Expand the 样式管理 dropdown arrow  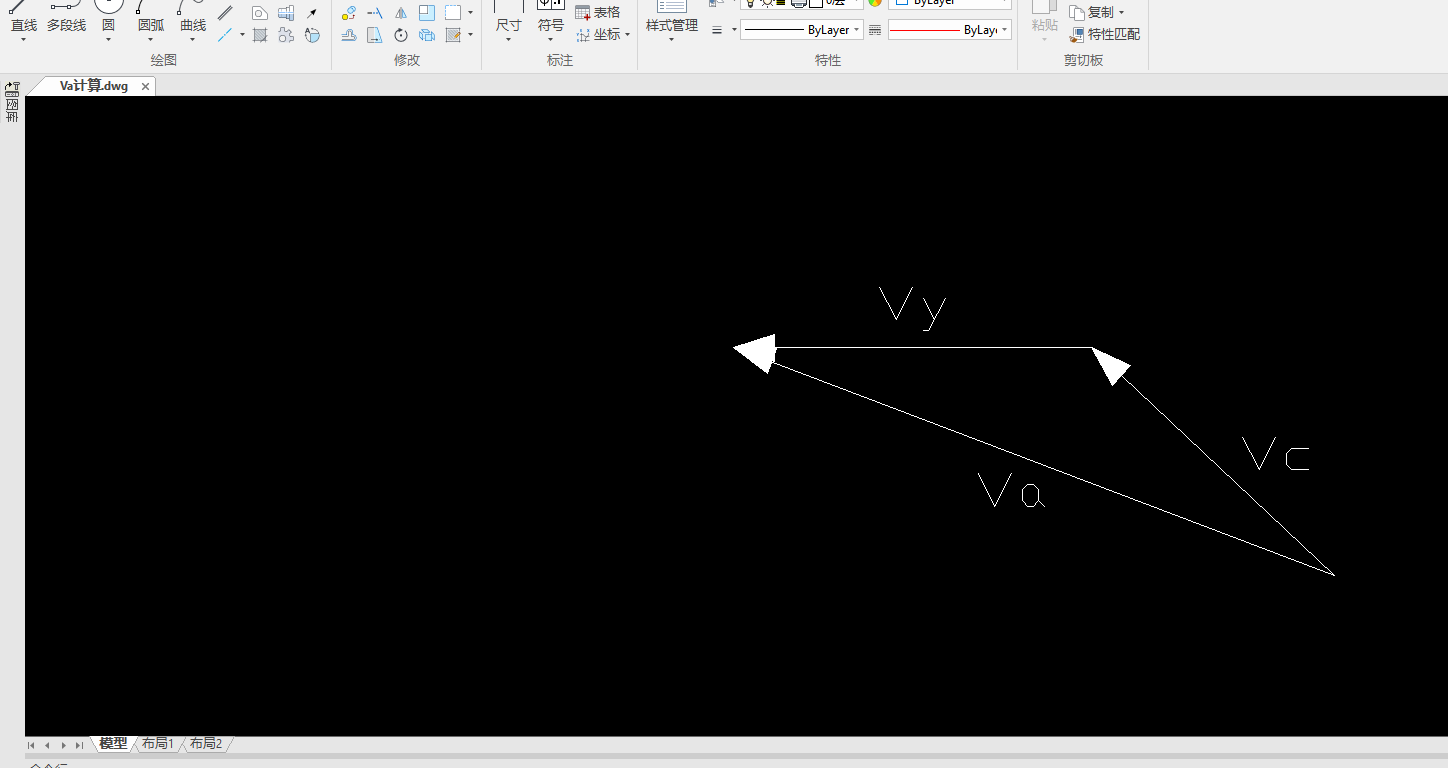[672, 40]
